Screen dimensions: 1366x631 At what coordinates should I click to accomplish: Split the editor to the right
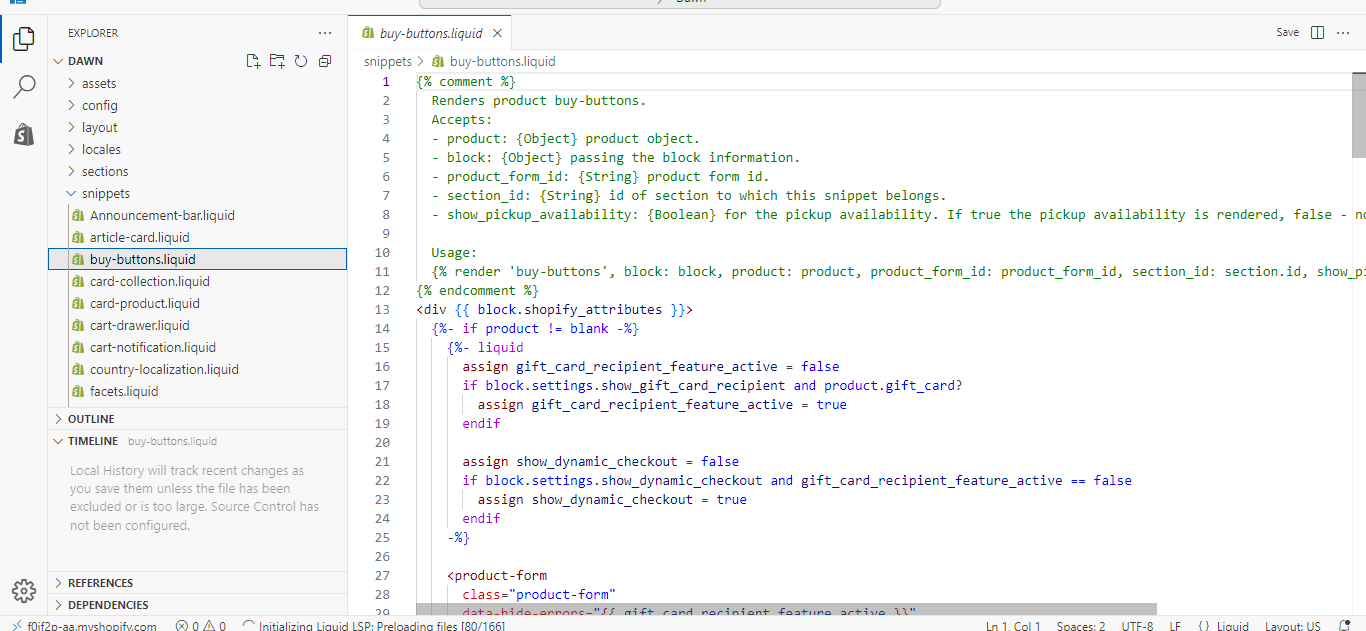(1317, 33)
